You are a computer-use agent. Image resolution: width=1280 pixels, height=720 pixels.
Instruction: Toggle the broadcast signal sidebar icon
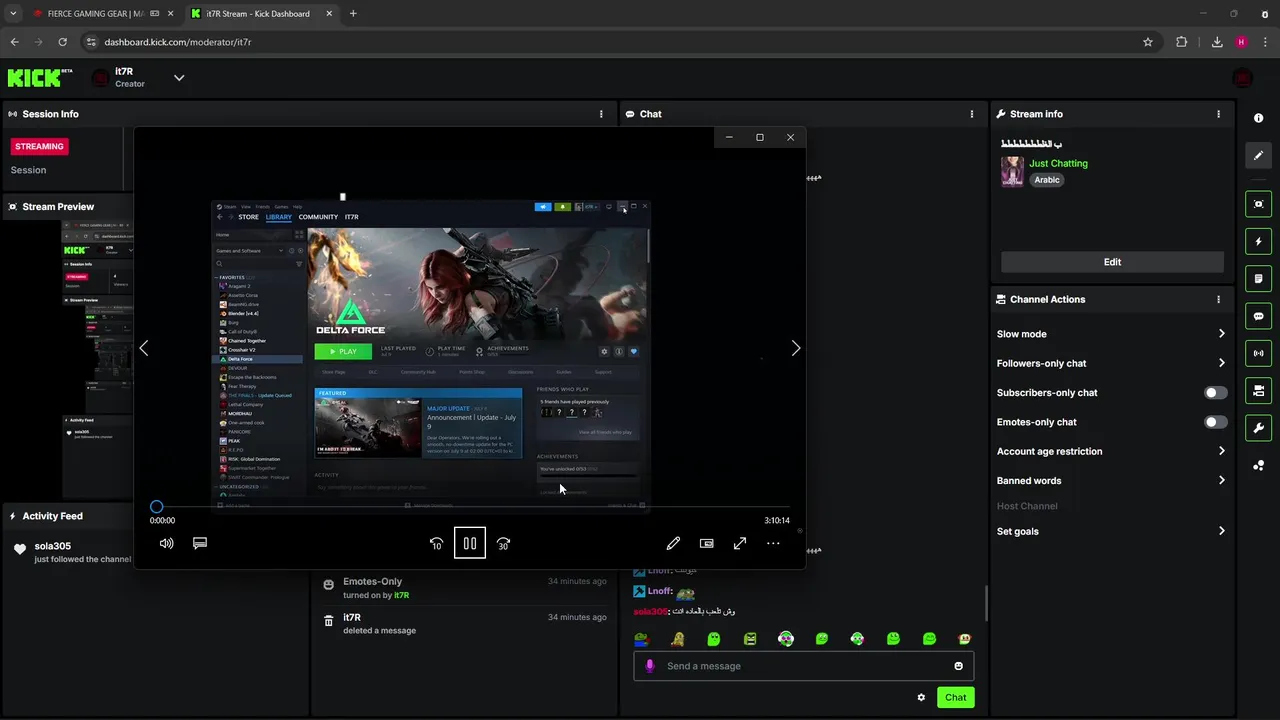coord(1258,353)
